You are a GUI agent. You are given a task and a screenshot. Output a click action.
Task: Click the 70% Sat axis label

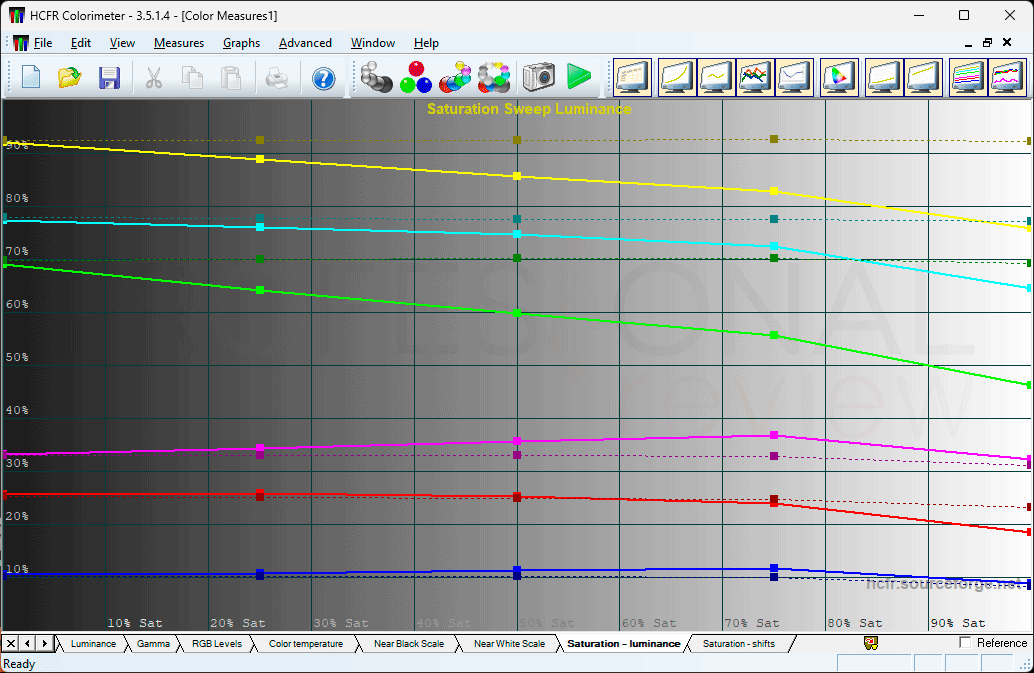click(752, 623)
